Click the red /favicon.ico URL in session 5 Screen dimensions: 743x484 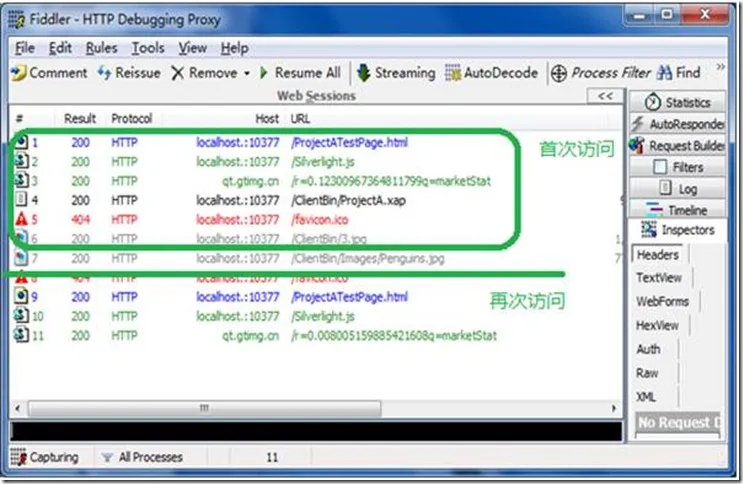pos(319,220)
